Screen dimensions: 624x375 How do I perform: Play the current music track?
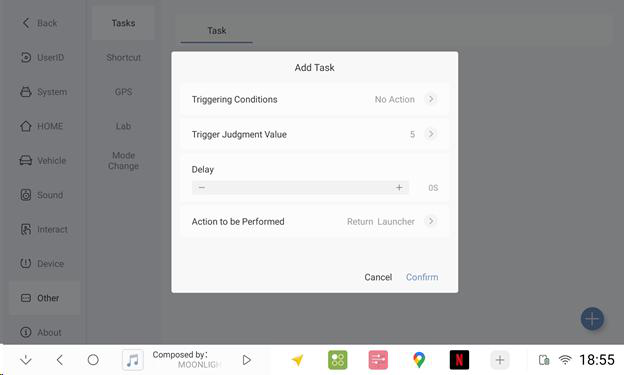coord(247,360)
